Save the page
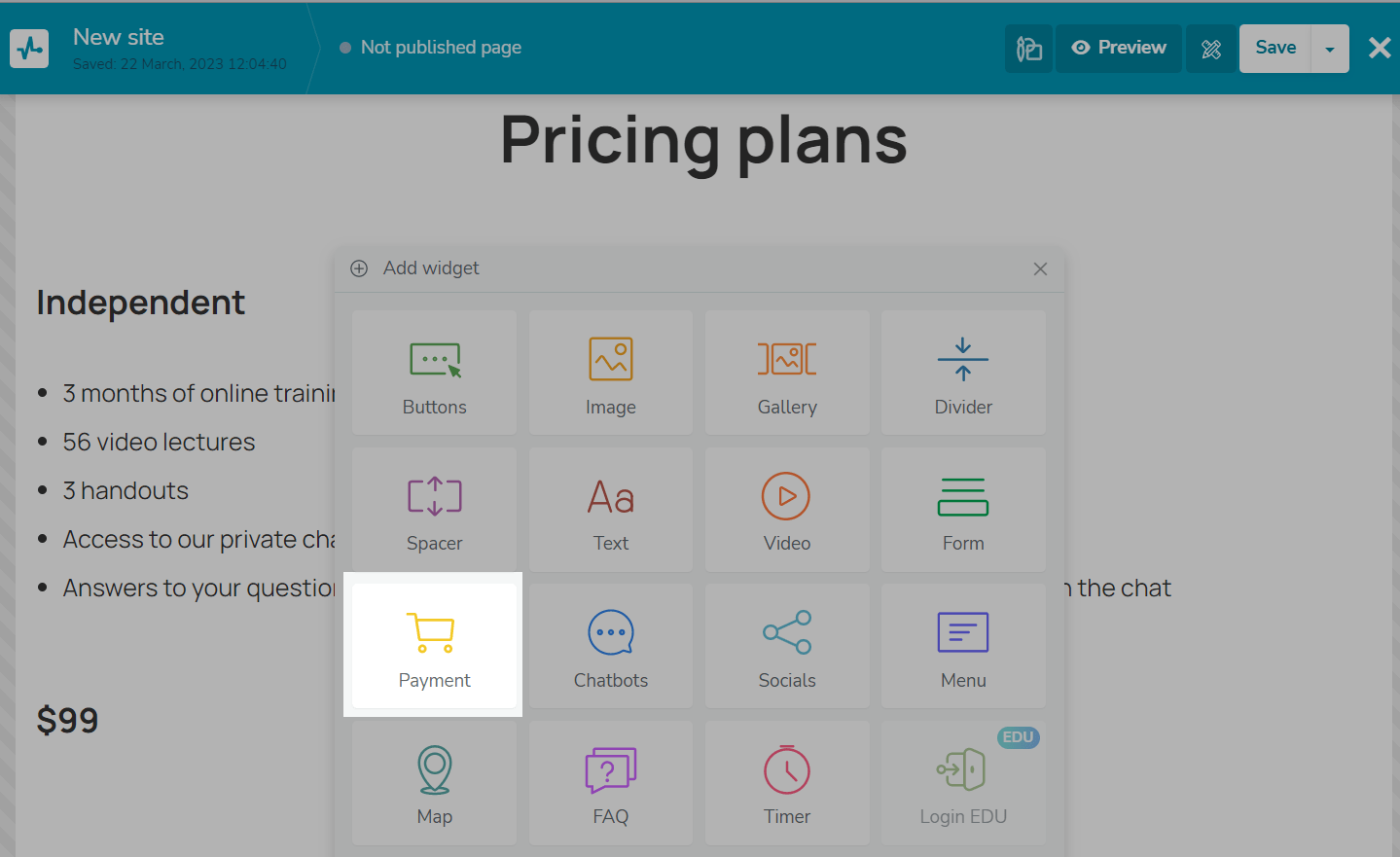The height and width of the screenshot is (857, 1400). click(x=1274, y=49)
